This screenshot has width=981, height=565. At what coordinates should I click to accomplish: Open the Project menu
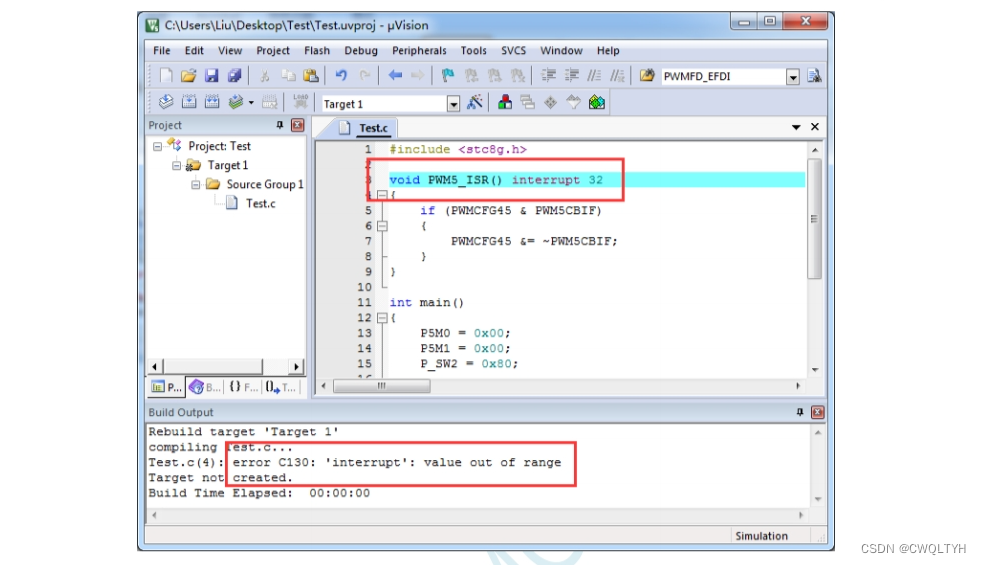tap(273, 51)
